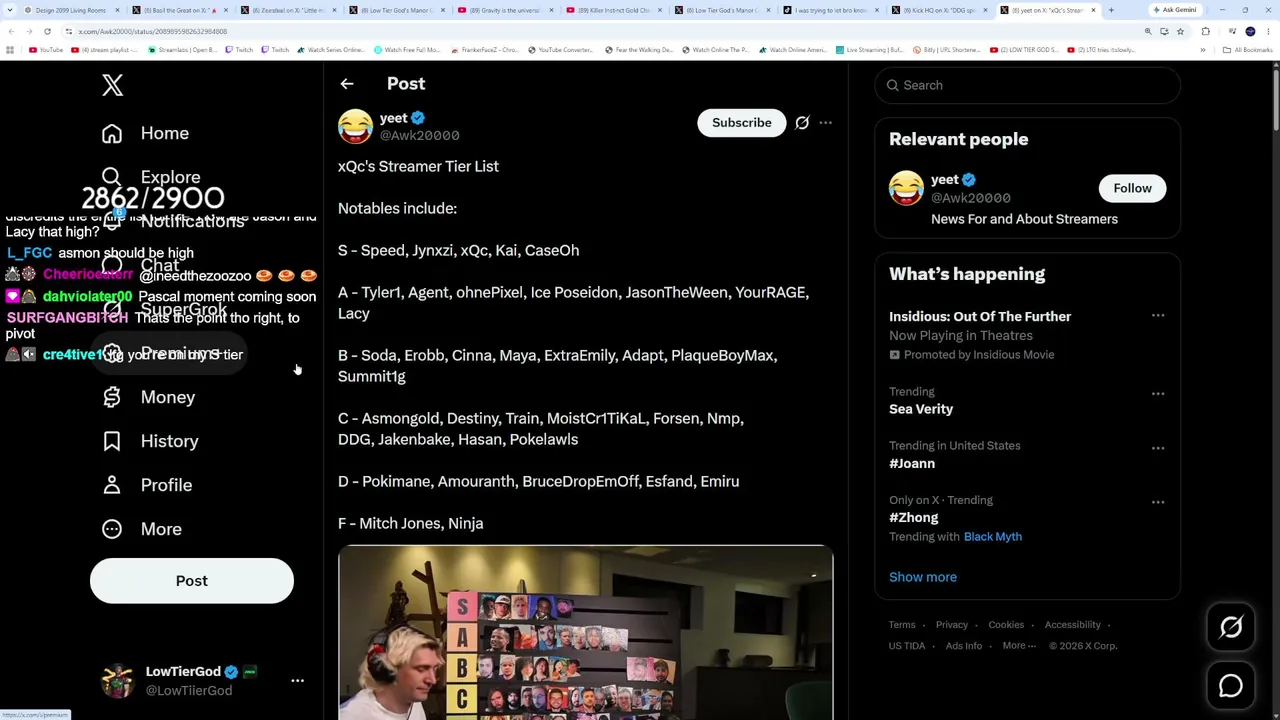The height and width of the screenshot is (720, 1280).
Task: Open History bookmark icon in sidebar
Action: point(112,441)
